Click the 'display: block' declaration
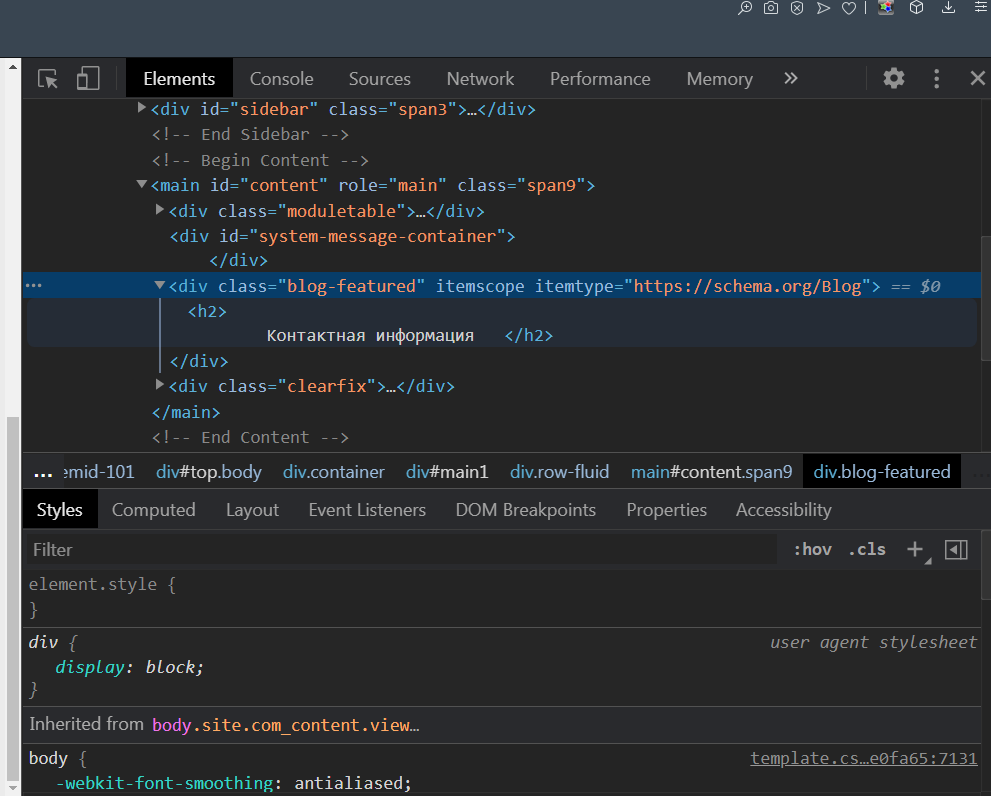This screenshot has width=991, height=796. 129,667
